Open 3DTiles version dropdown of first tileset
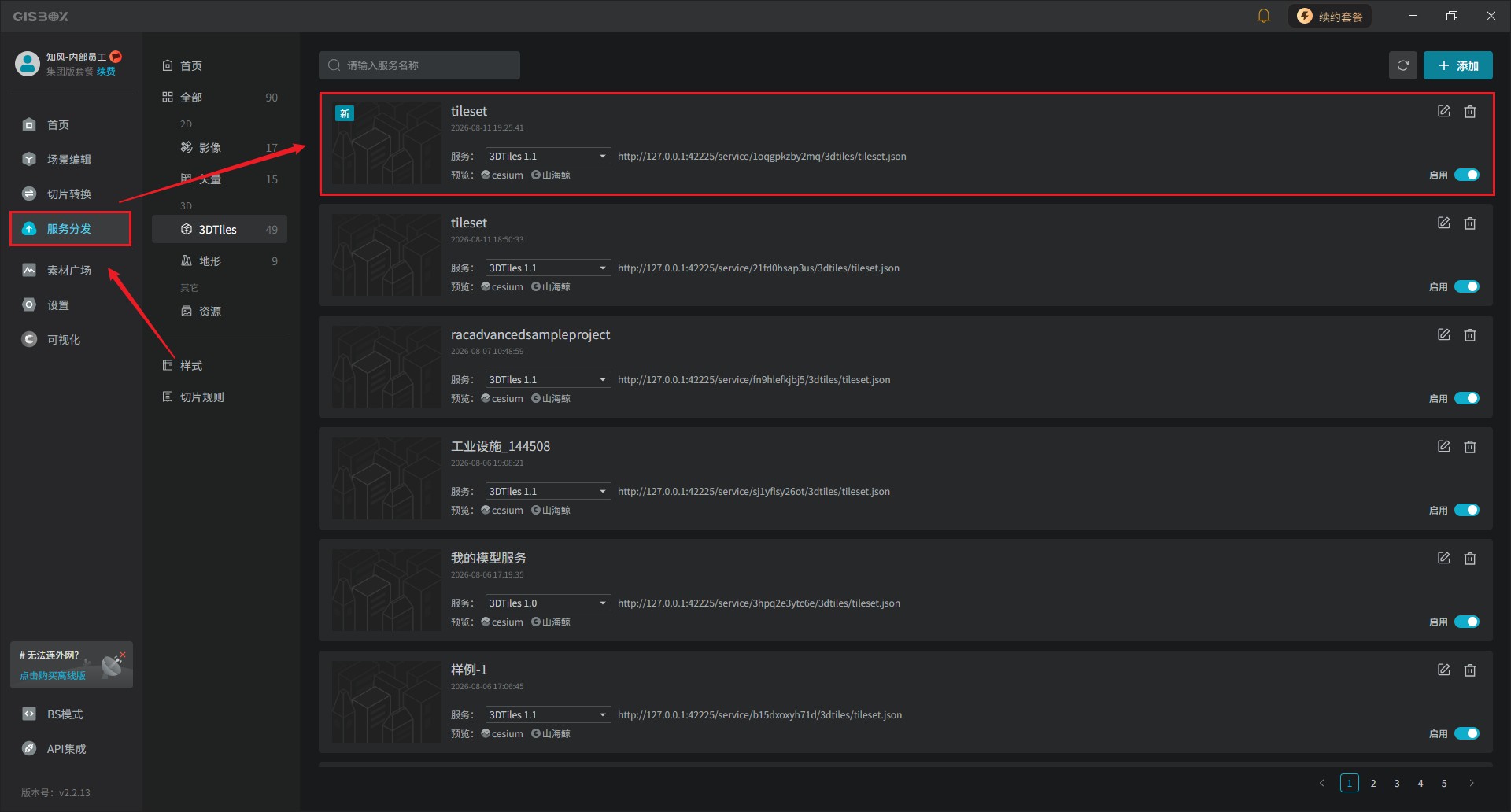 tap(548, 156)
